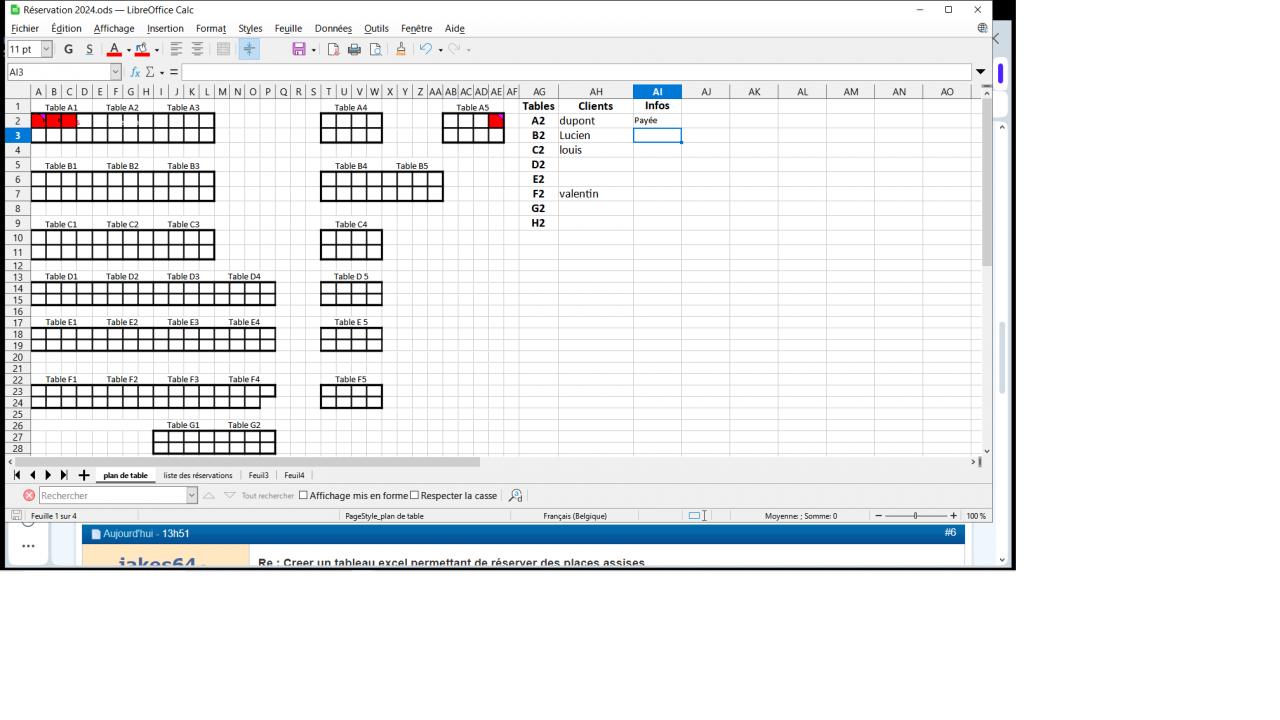Image resolution: width=1280 pixels, height=720 pixels.
Task: Print the spreadsheet
Action: (x=354, y=49)
